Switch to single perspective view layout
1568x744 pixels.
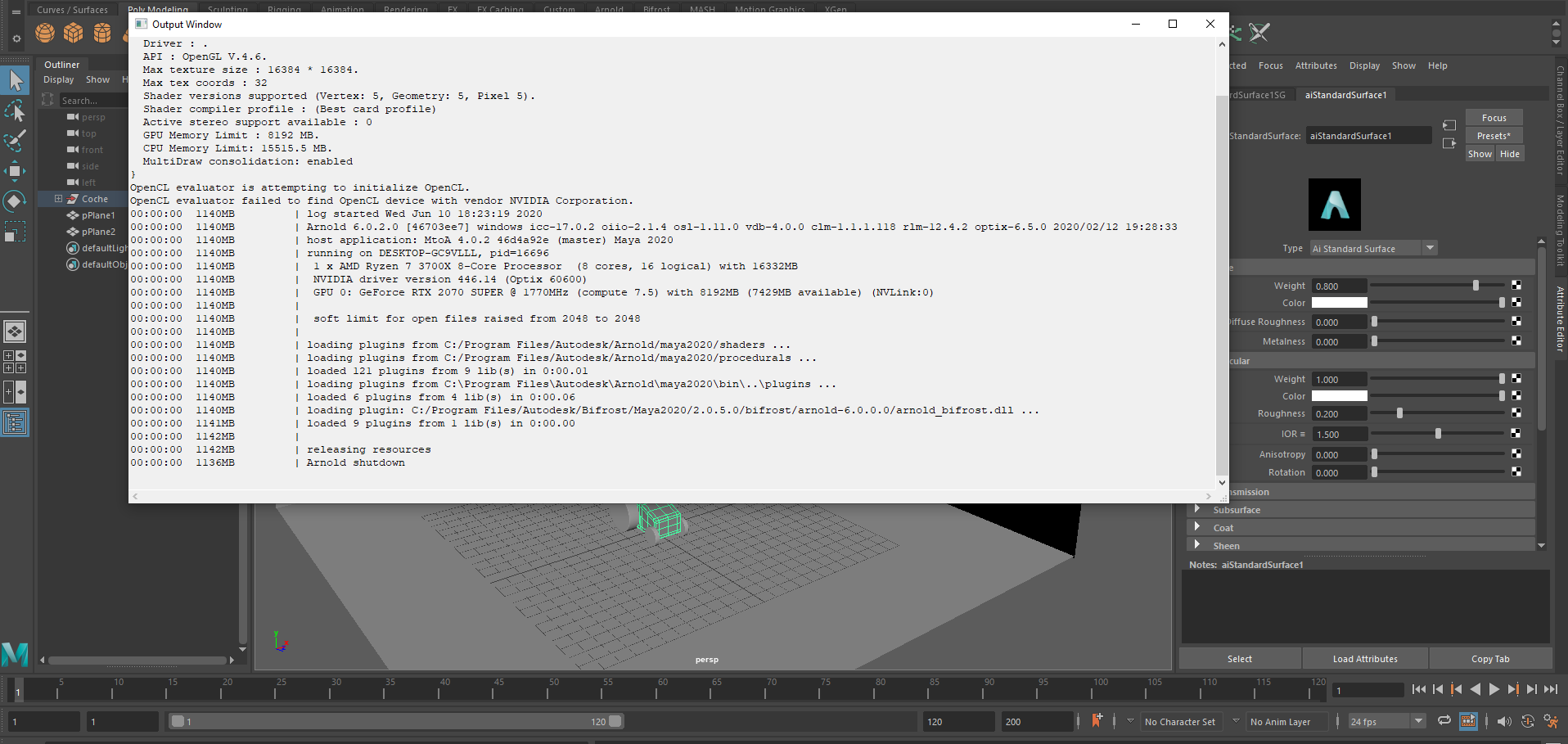16,331
